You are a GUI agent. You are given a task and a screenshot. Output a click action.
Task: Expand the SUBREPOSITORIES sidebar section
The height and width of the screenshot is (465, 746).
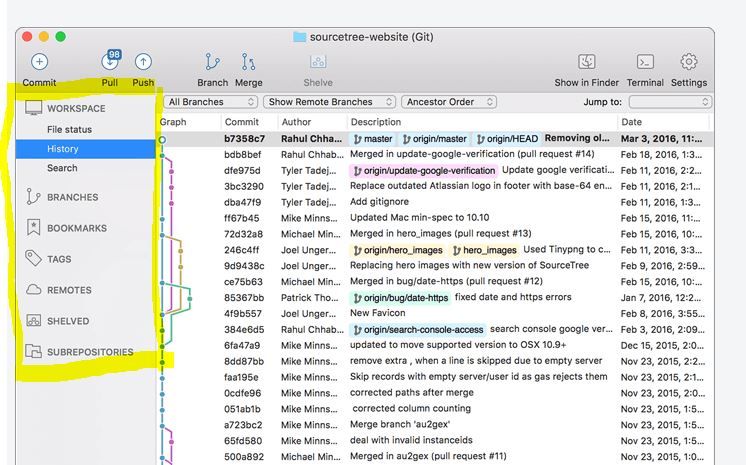(90, 352)
